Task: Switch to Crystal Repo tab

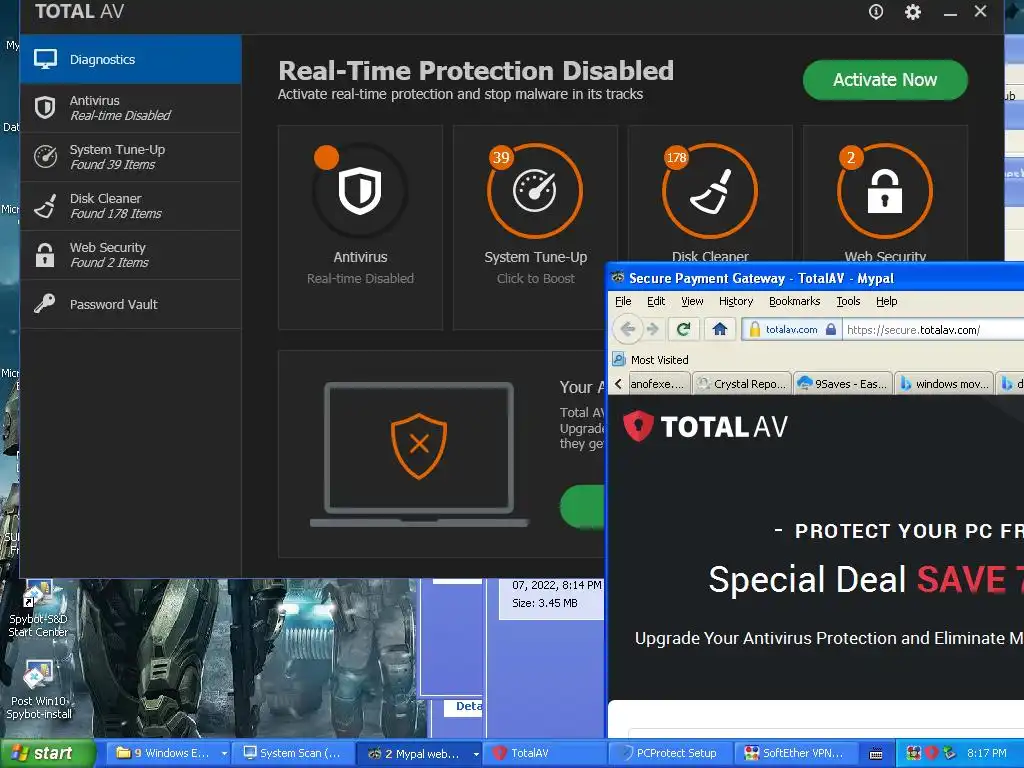Action: point(742,384)
